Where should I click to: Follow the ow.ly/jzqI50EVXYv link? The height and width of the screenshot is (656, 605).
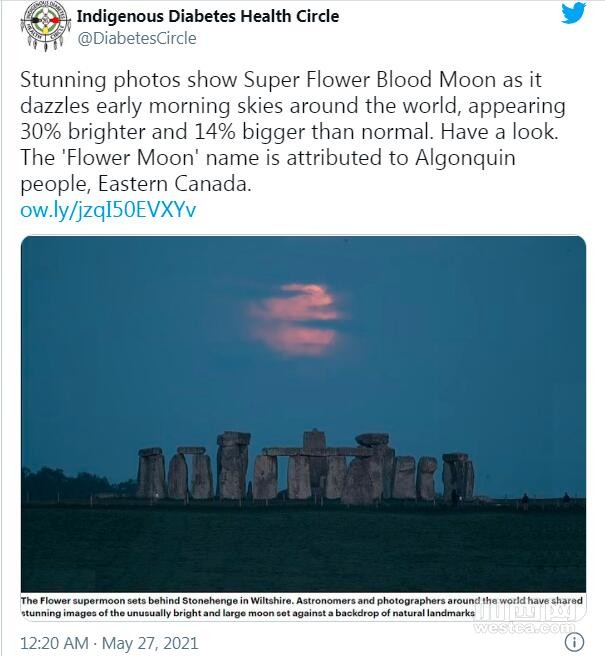click(x=108, y=210)
